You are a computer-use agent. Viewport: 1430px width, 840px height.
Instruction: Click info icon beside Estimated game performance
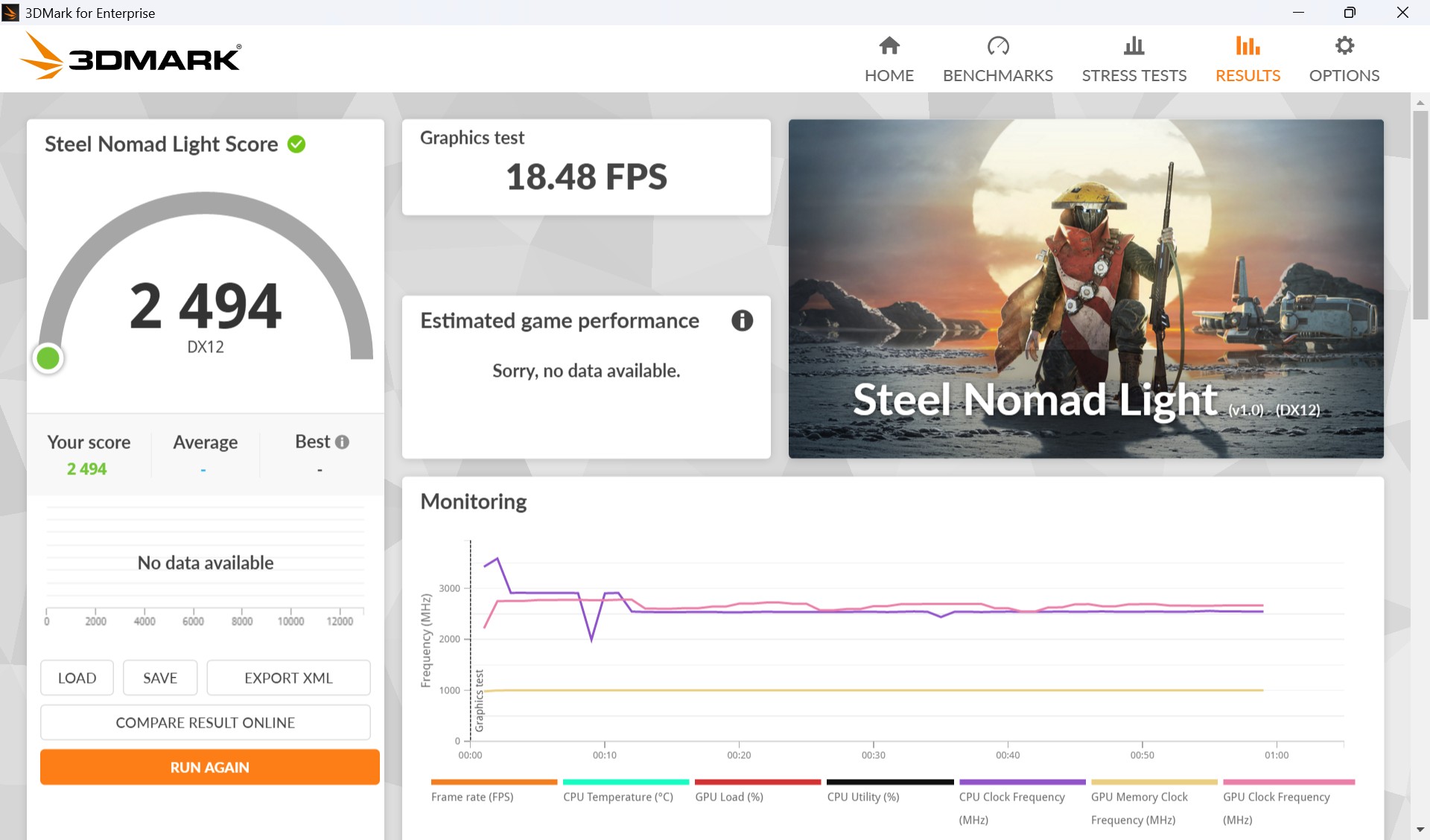click(x=742, y=321)
